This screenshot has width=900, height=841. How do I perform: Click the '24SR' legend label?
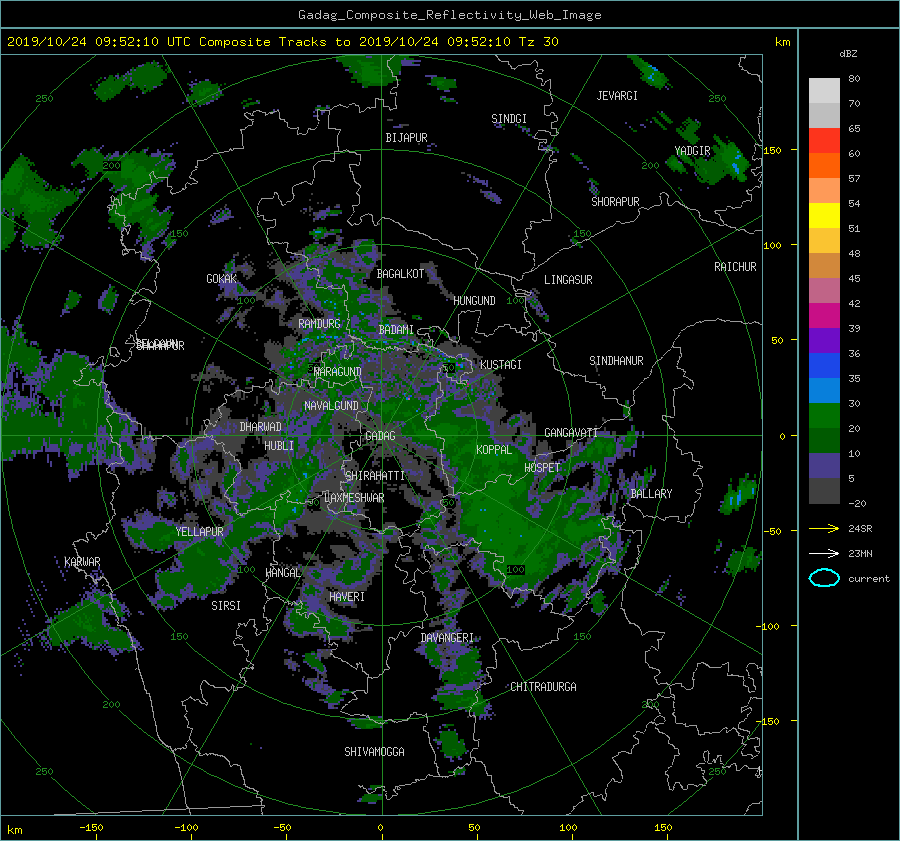860,529
